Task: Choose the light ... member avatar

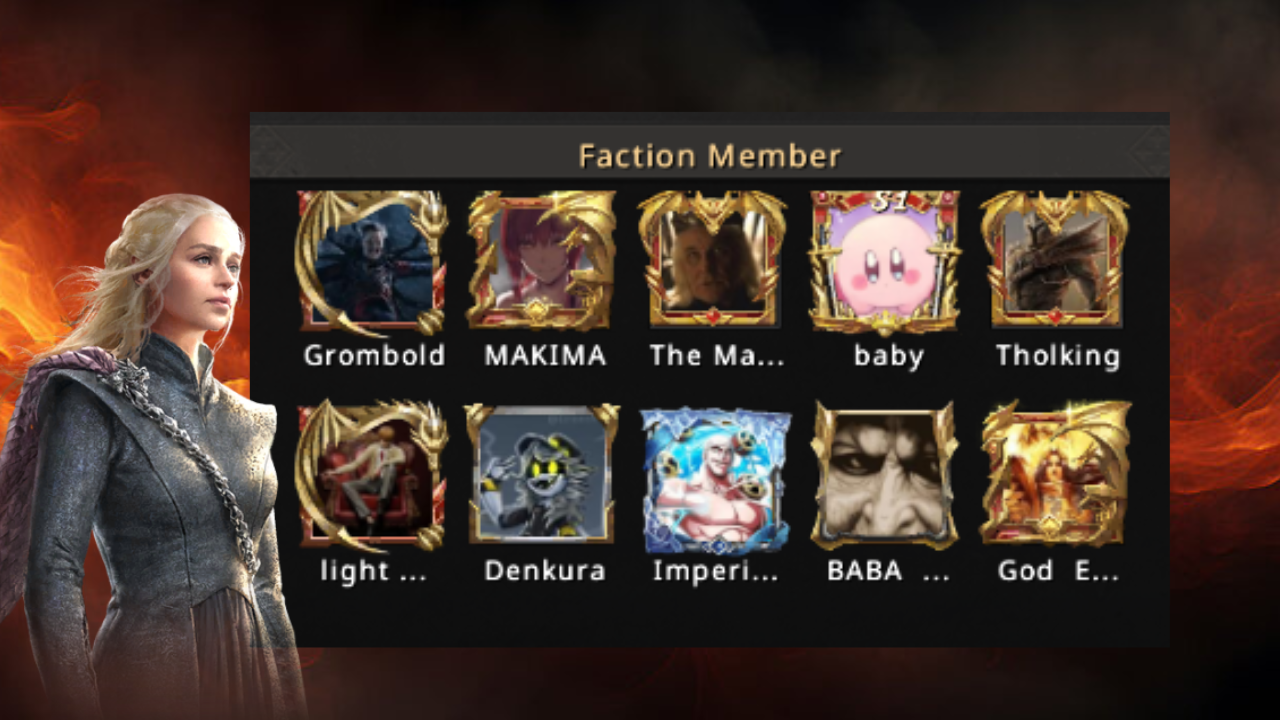Action: click(x=372, y=476)
